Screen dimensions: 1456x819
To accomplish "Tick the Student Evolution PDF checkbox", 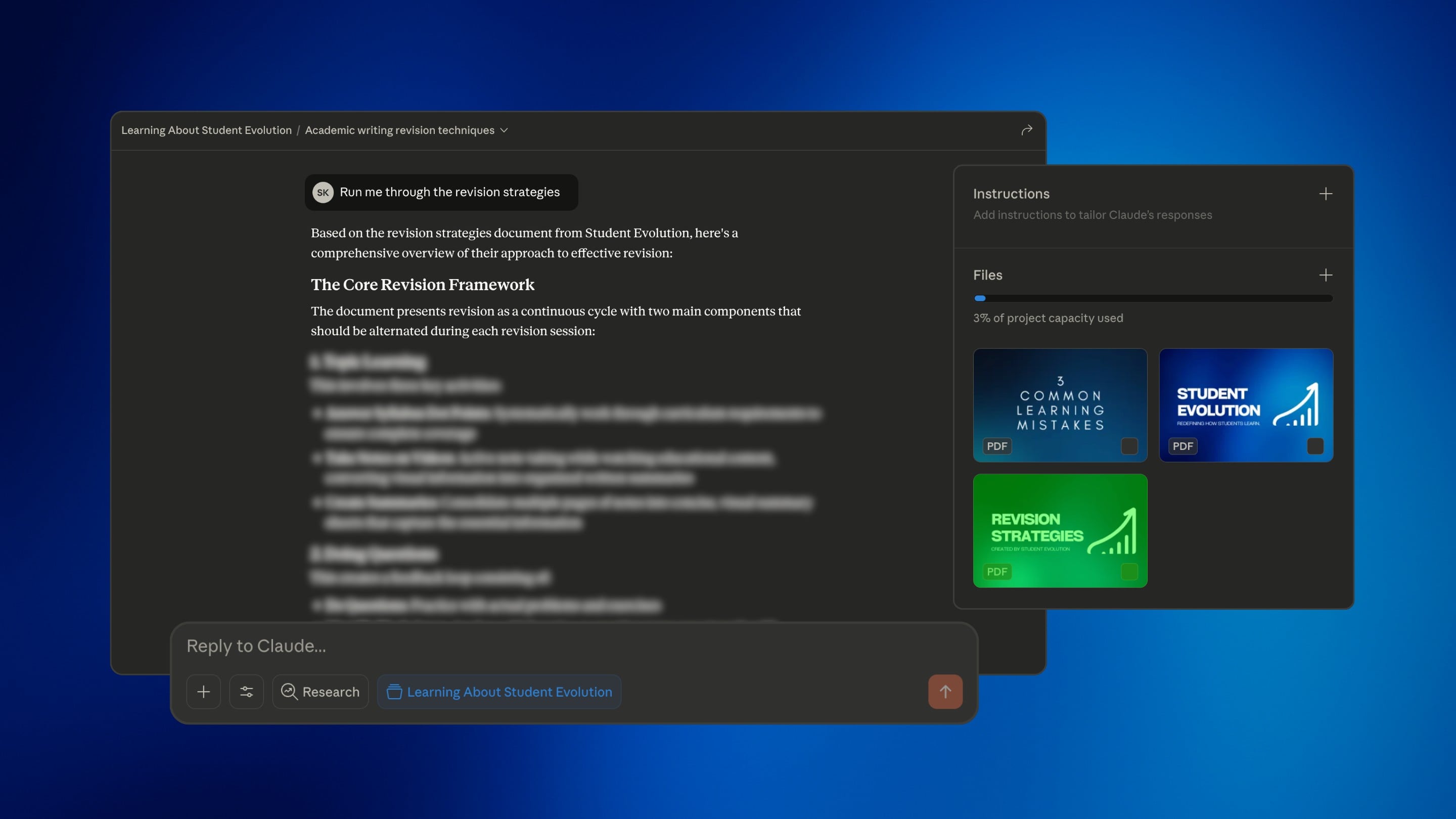I will click(x=1314, y=446).
